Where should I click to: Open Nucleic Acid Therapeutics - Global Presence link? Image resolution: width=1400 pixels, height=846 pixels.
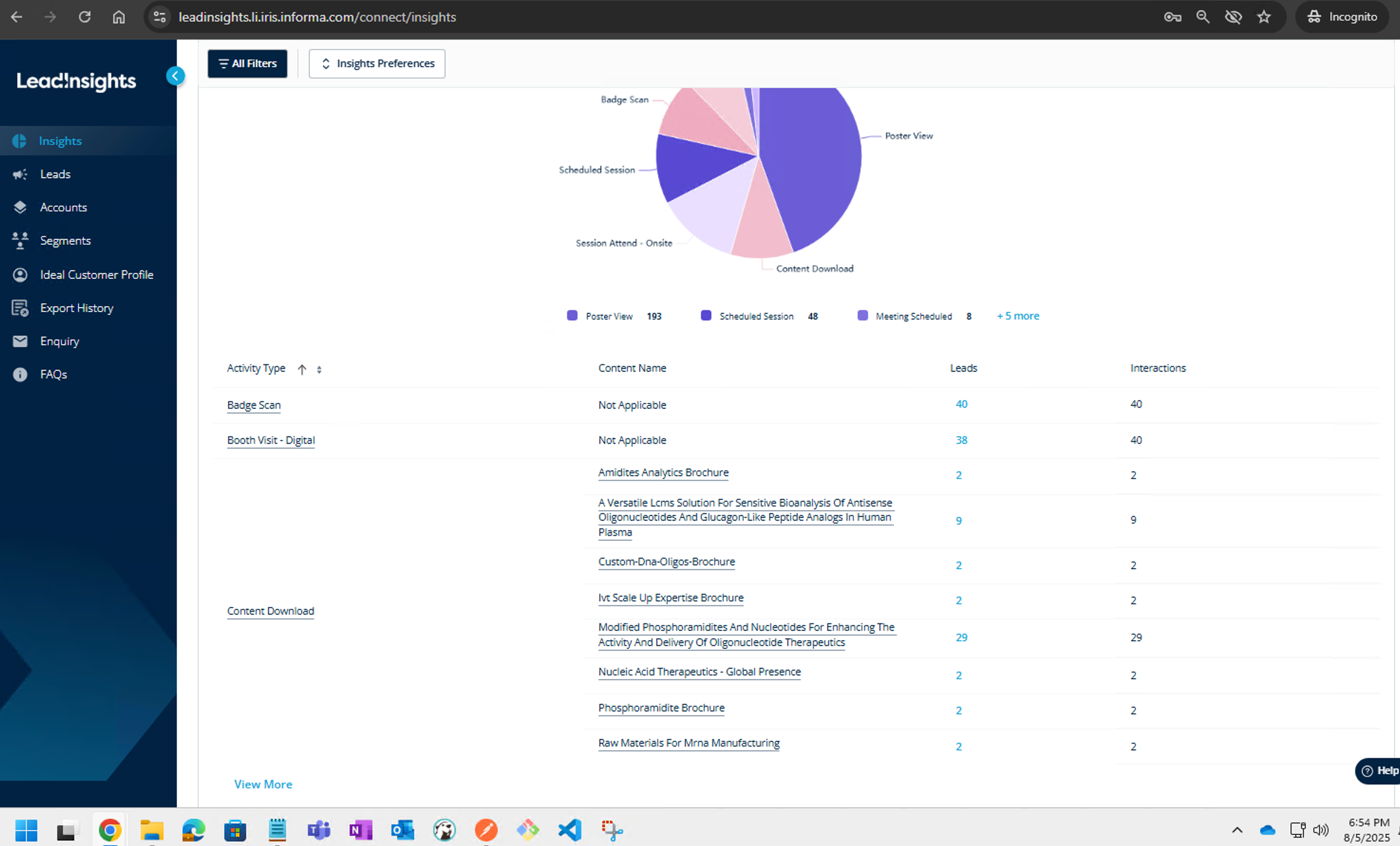pos(700,672)
